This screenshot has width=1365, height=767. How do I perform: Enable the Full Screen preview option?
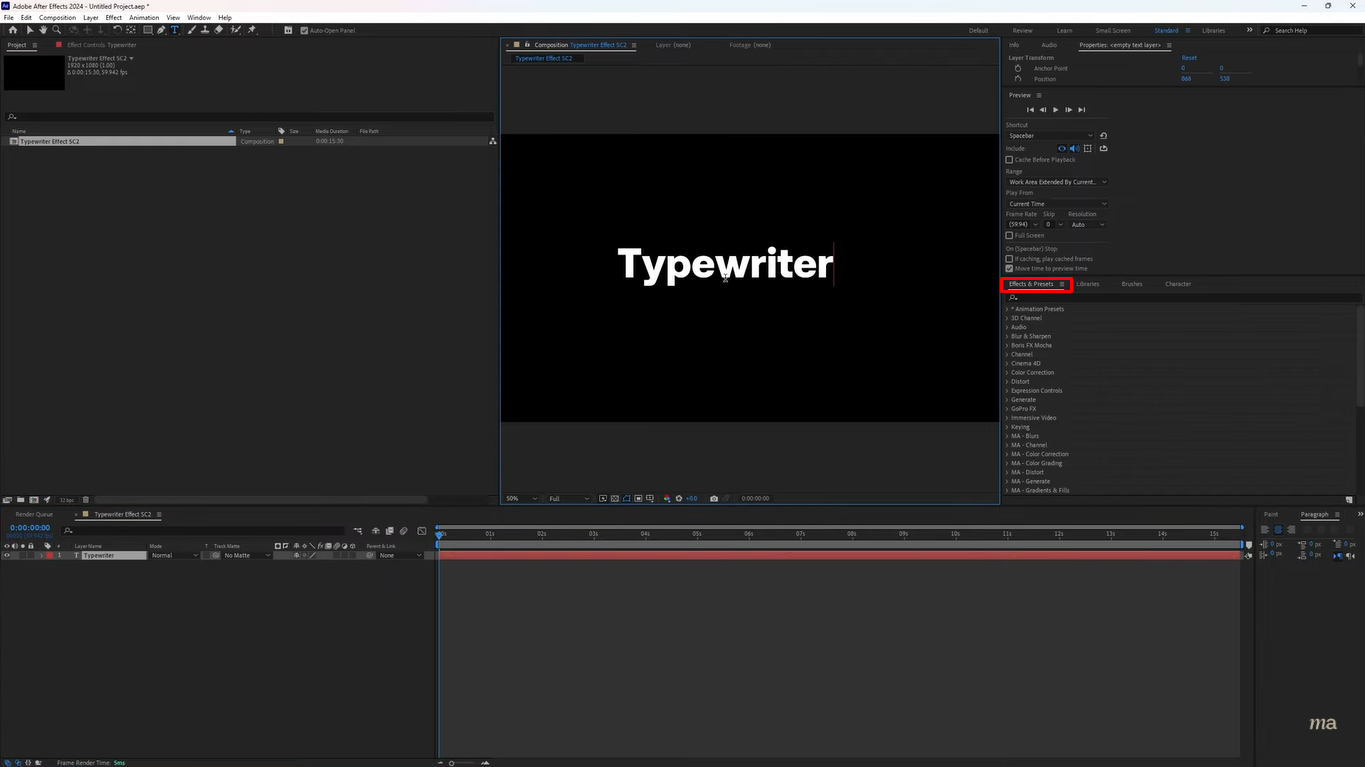[x=1010, y=235]
